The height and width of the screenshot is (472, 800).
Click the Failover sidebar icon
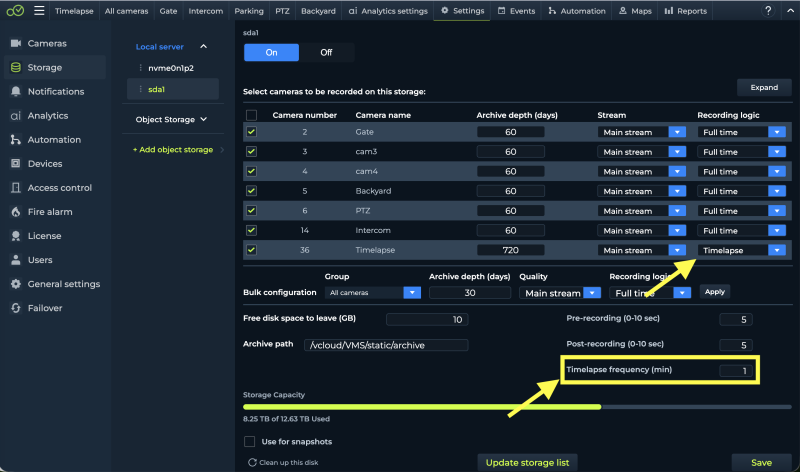point(16,308)
